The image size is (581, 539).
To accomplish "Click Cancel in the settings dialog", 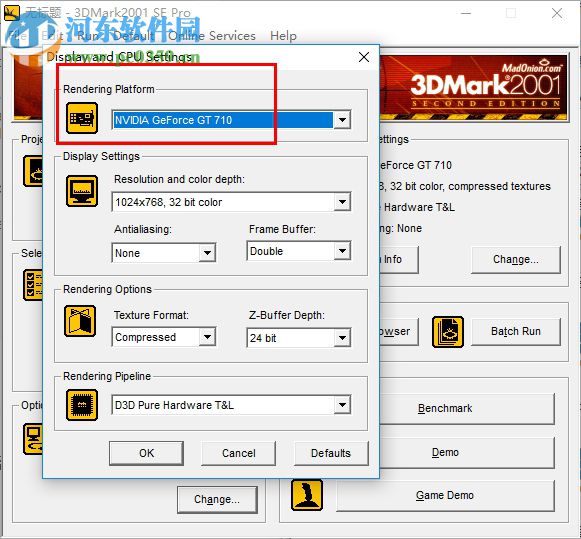I will coord(239,453).
